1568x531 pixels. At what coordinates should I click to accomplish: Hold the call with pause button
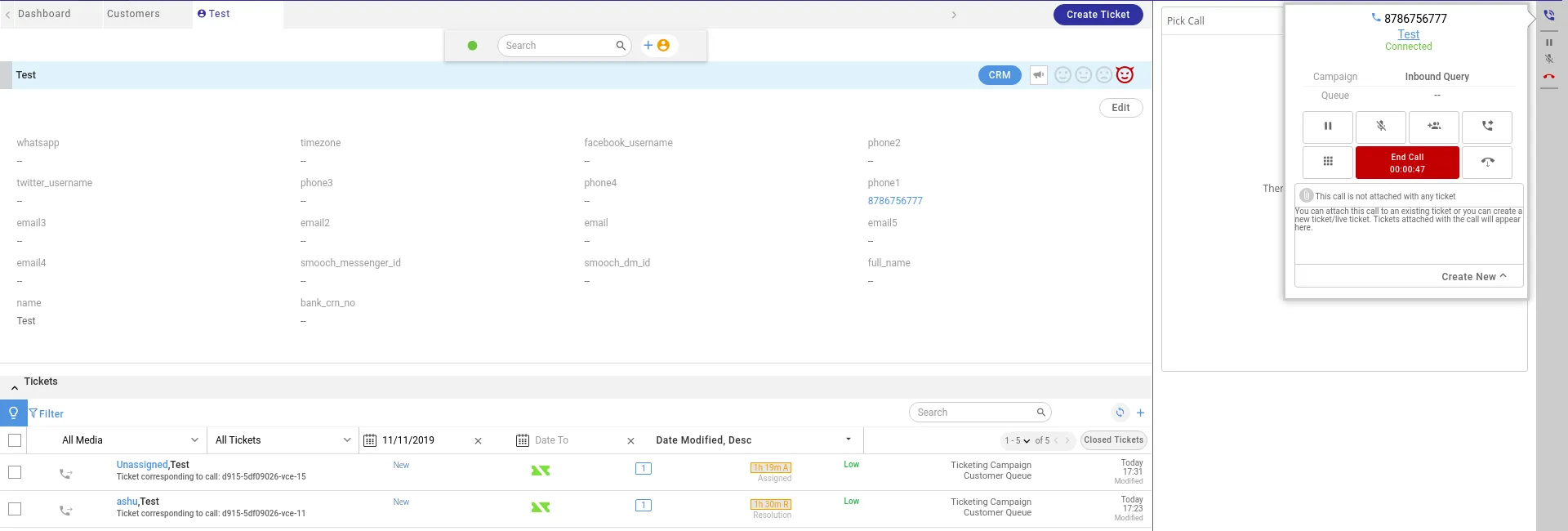click(1328, 127)
